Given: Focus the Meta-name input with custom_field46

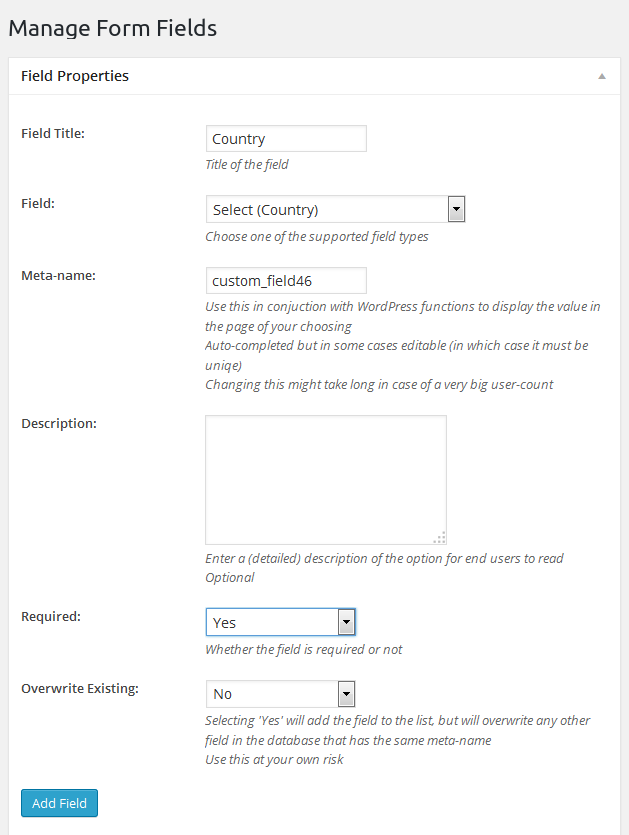Looking at the screenshot, I should (286, 281).
